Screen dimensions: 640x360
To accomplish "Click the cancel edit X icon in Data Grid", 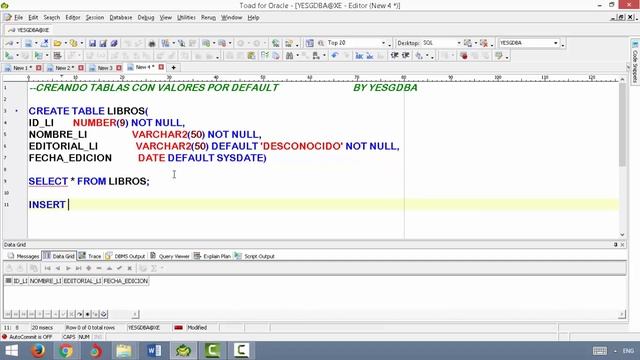I will pyautogui.click(x=129, y=268).
